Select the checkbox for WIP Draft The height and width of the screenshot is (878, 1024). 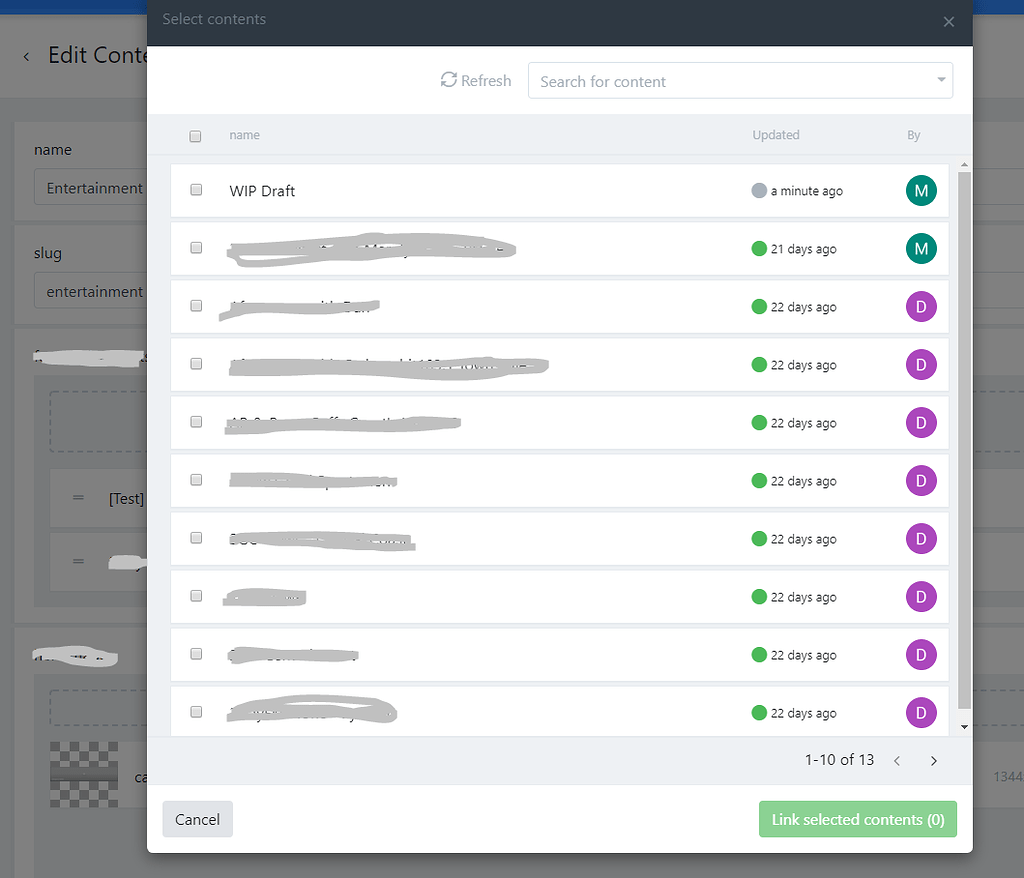pos(196,190)
